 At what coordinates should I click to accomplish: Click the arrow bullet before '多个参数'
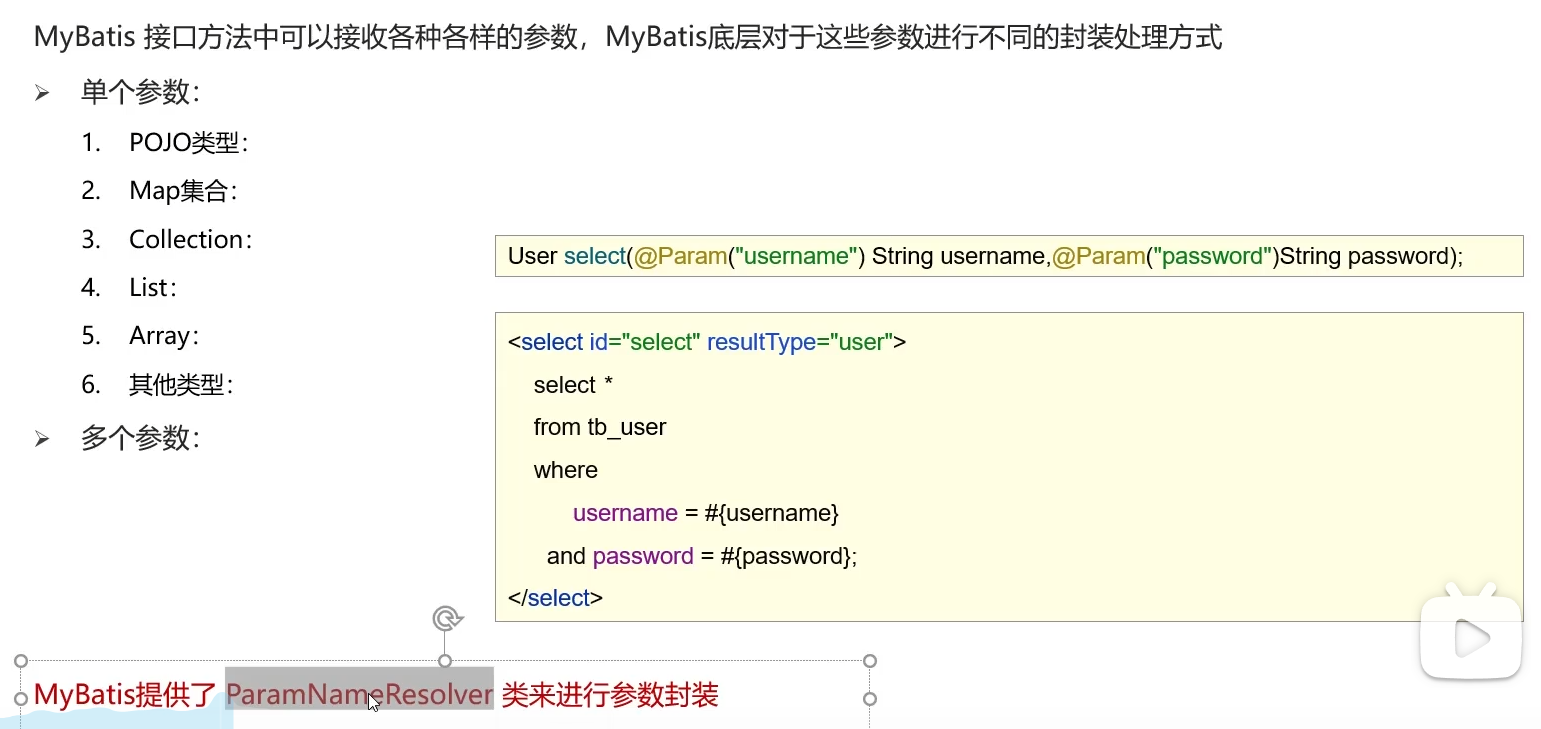(x=42, y=438)
